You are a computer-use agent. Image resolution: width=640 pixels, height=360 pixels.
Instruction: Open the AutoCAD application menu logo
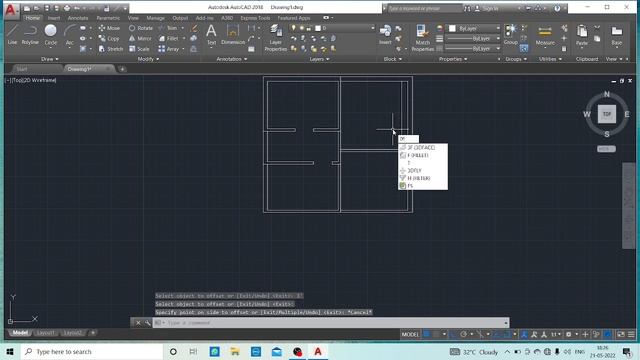(x=11, y=10)
